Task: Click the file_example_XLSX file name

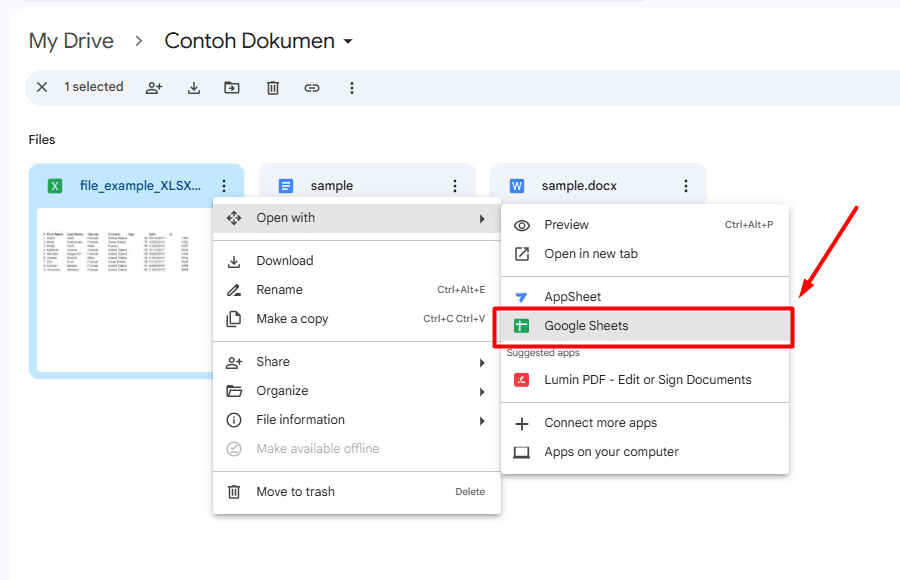Action: point(140,185)
